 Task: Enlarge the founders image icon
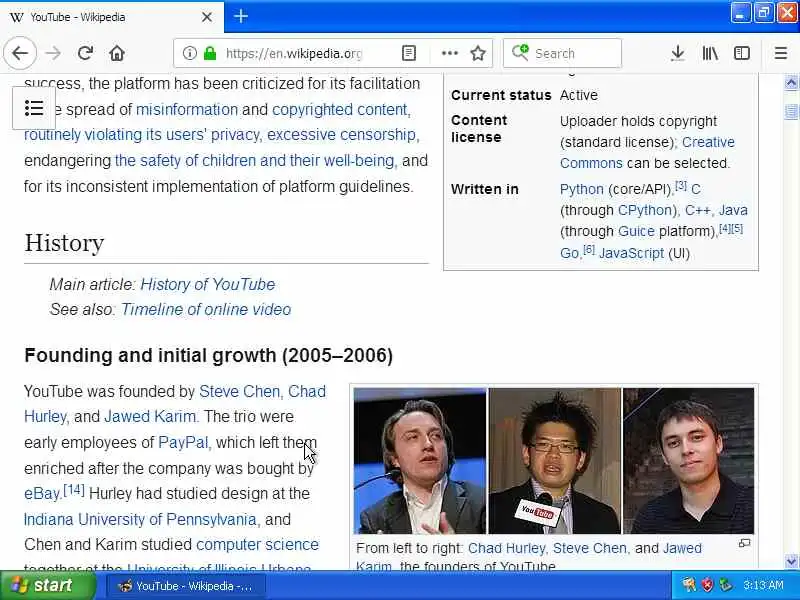tap(744, 543)
